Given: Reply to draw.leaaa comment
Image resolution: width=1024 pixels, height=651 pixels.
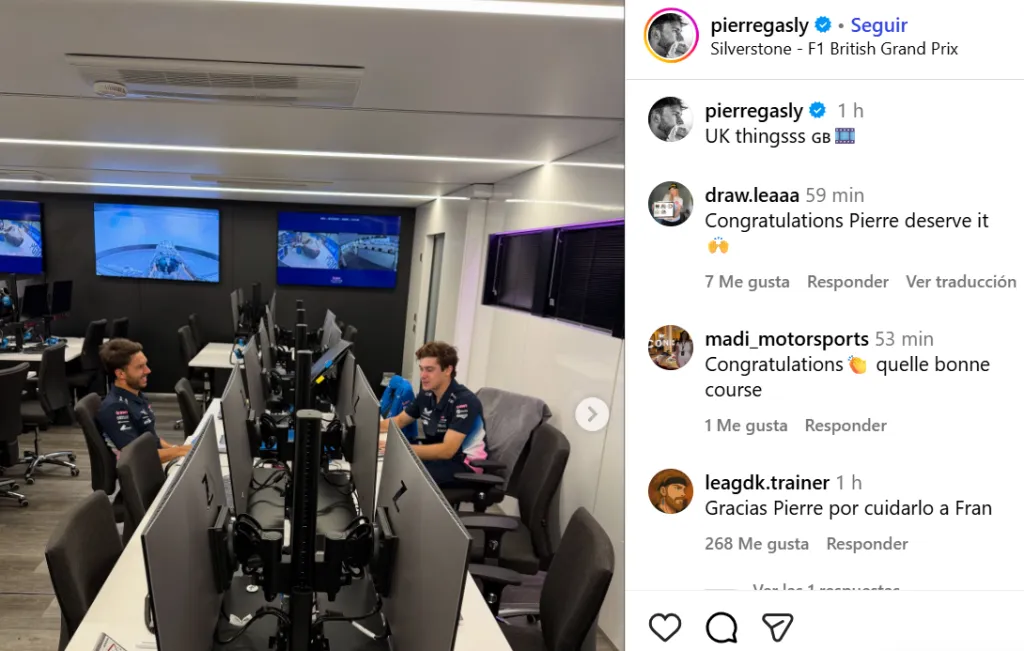Looking at the screenshot, I should 848,281.
